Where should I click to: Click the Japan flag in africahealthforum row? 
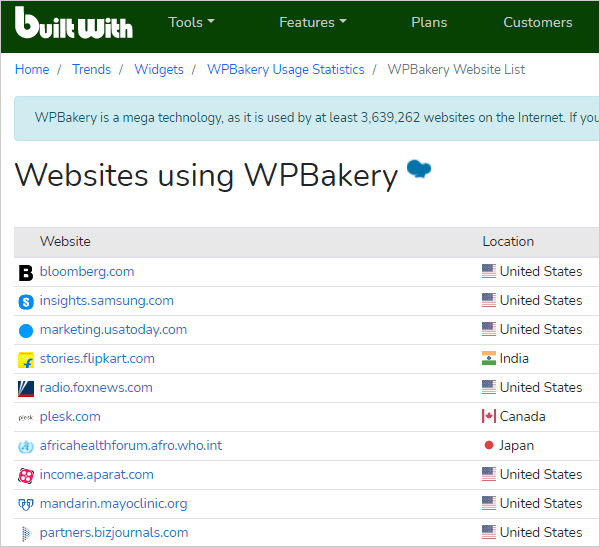pyautogui.click(x=489, y=445)
